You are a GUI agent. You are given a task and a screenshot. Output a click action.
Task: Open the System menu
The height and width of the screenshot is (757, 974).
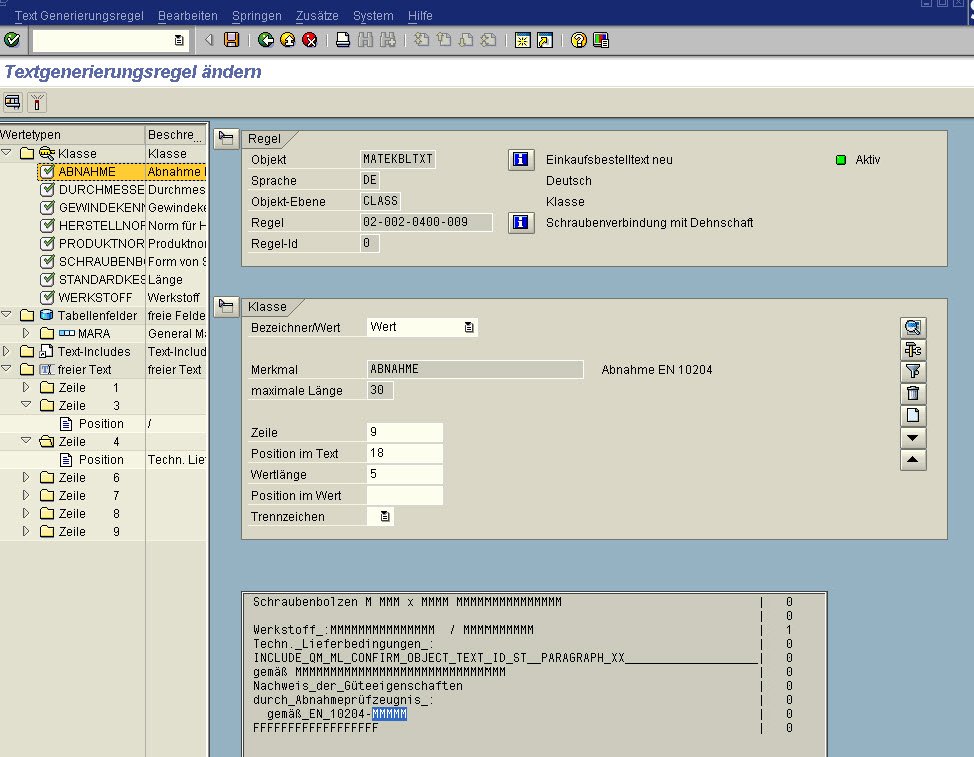tap(373, 16)
